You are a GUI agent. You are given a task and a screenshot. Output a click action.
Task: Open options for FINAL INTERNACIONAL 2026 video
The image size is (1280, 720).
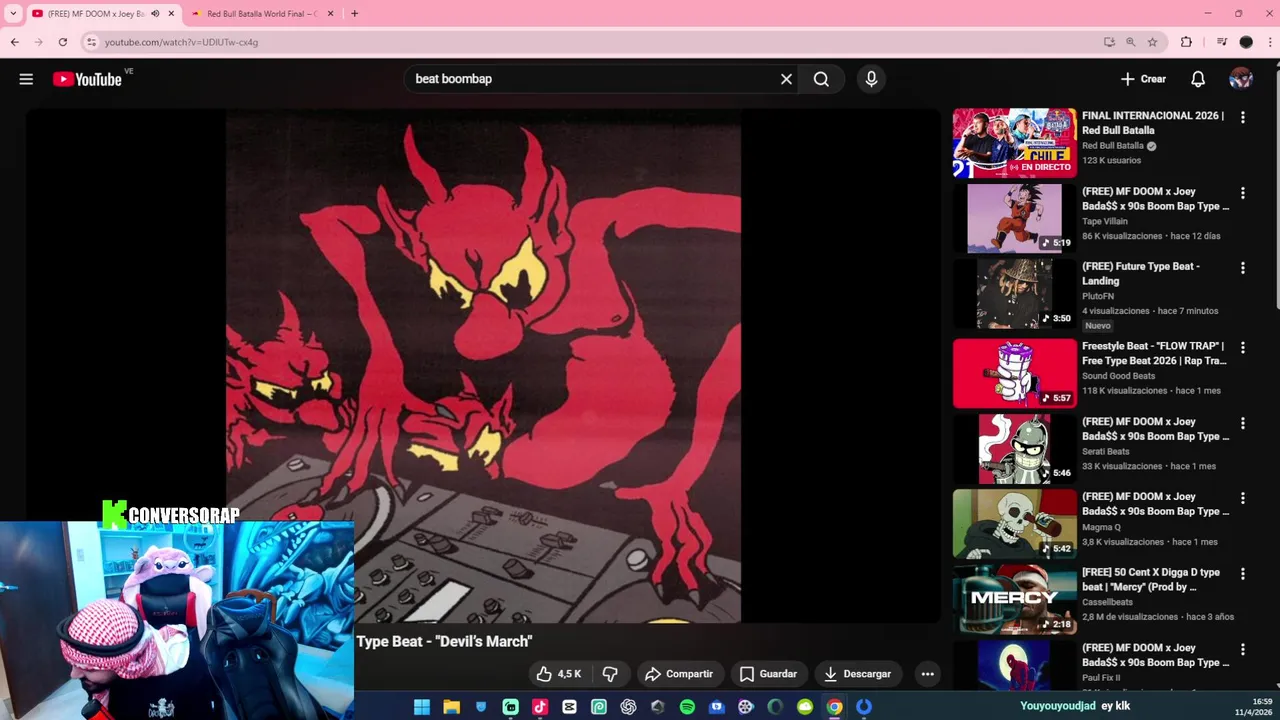click(x=1243, y=117)
